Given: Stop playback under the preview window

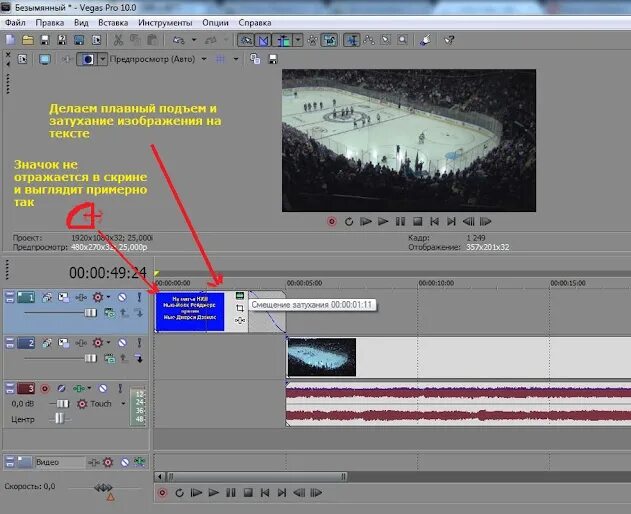Looking at the screenshot, I should [417, 221].
